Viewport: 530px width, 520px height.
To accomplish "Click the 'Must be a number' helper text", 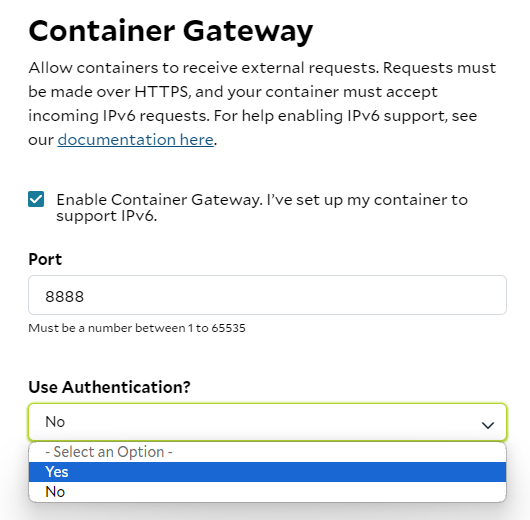I will [137, 328].
